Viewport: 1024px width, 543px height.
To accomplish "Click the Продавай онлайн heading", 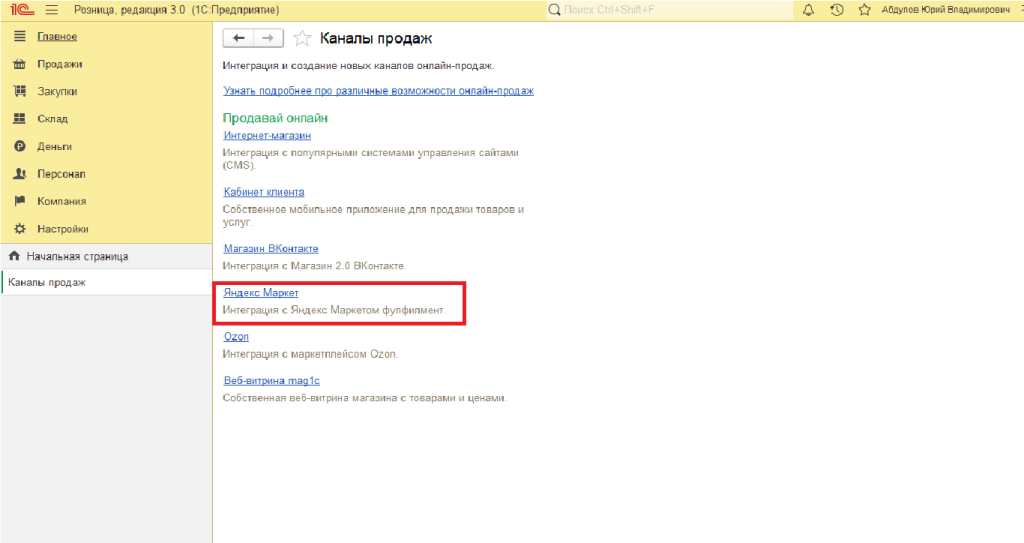I will (x=275, y=118).
